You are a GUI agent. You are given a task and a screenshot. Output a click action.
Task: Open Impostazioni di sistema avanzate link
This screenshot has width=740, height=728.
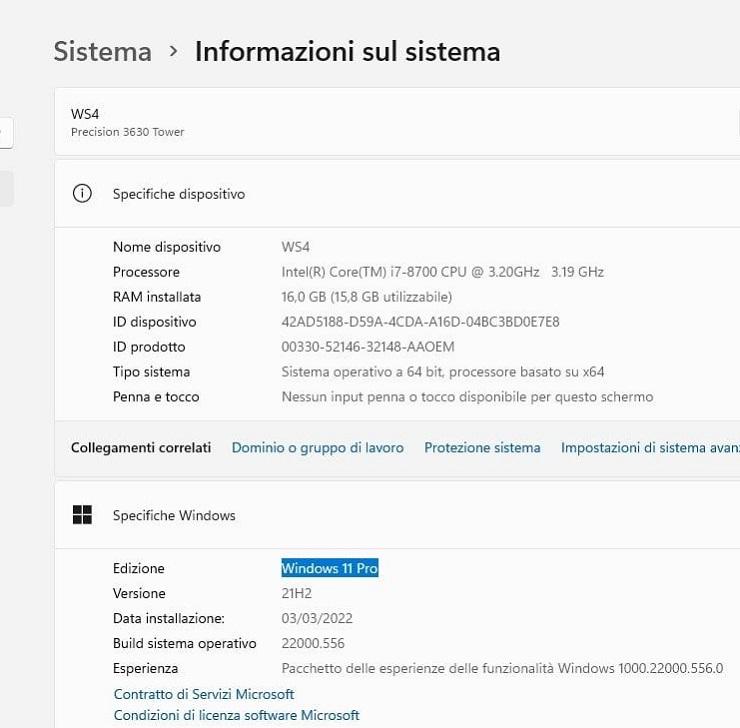point(650,447)
